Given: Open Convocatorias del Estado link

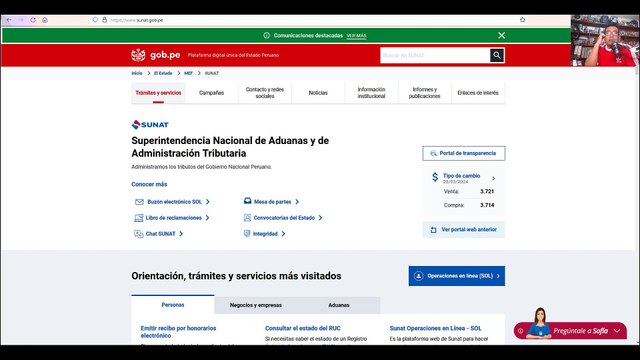Looking at the screenshot, I should pos(284,218).
